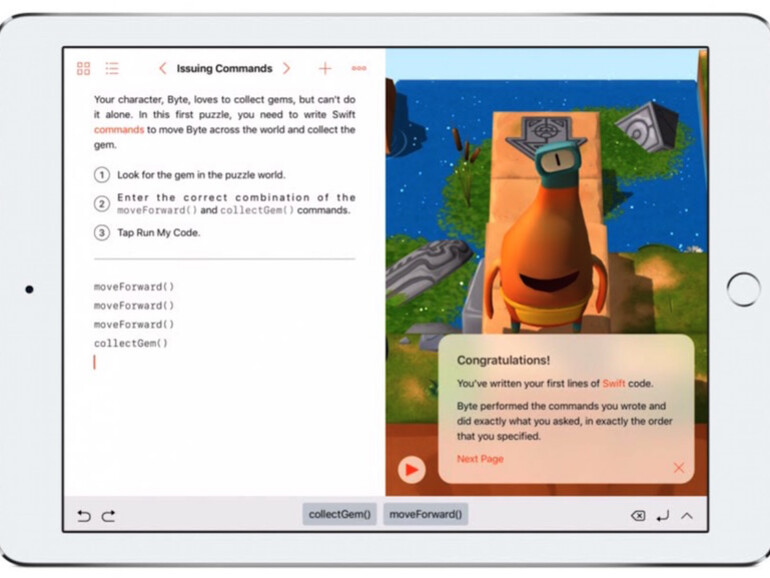Tap the redo arrow

click(x=109, y=516)
